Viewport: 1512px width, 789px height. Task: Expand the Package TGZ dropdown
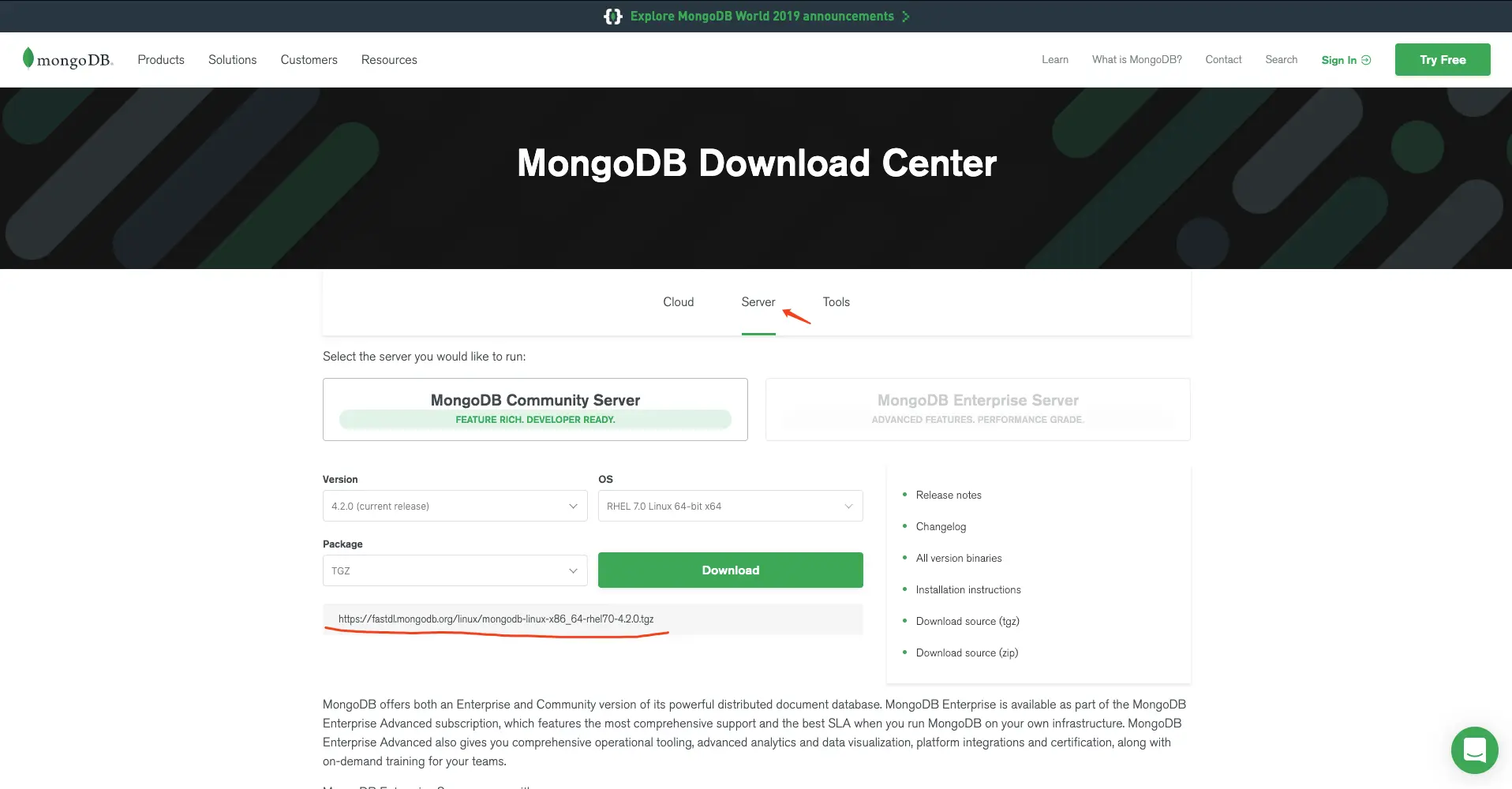tap(455, 570)
